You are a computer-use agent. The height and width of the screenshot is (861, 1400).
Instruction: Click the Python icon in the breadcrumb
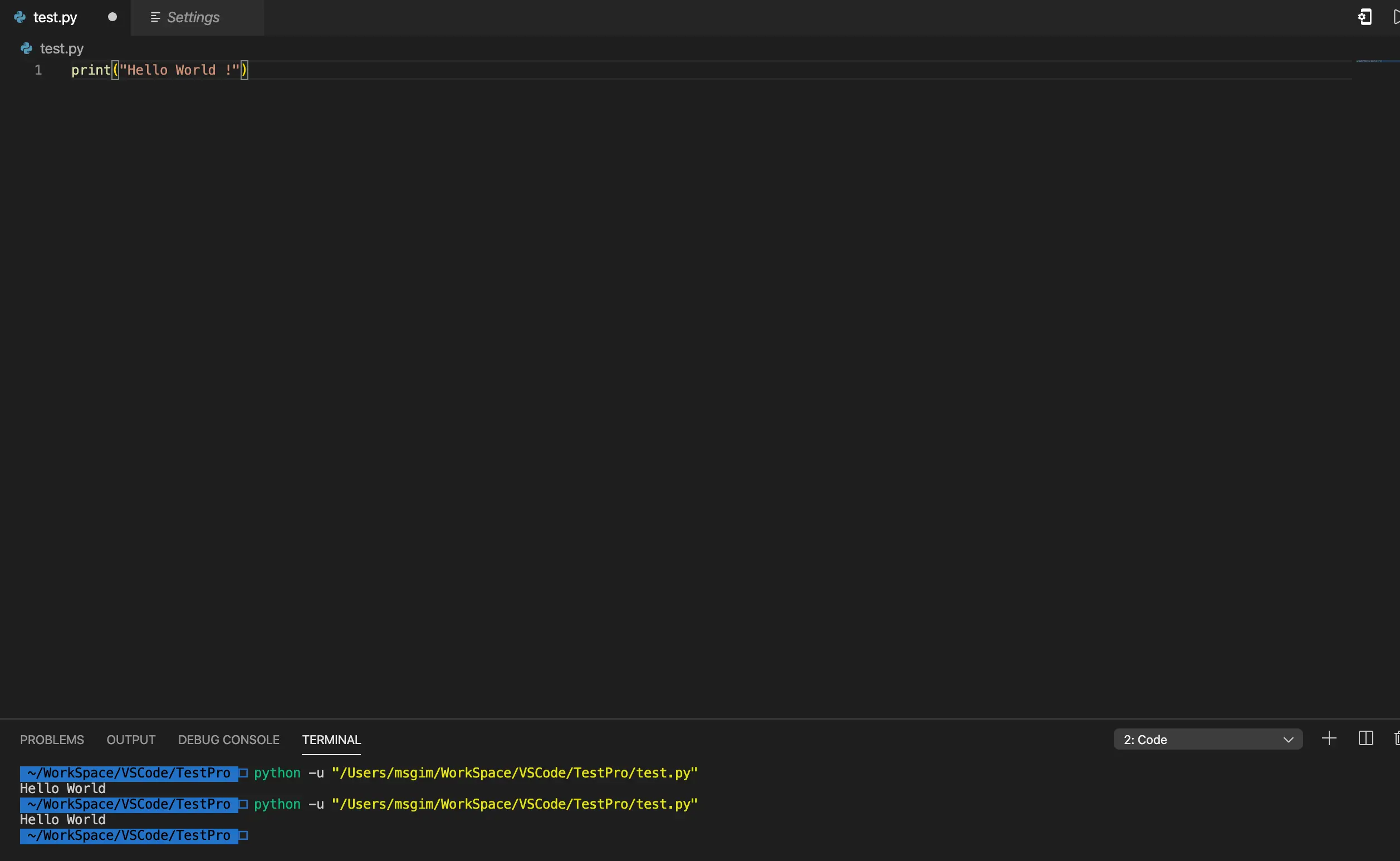coord(26,48)
